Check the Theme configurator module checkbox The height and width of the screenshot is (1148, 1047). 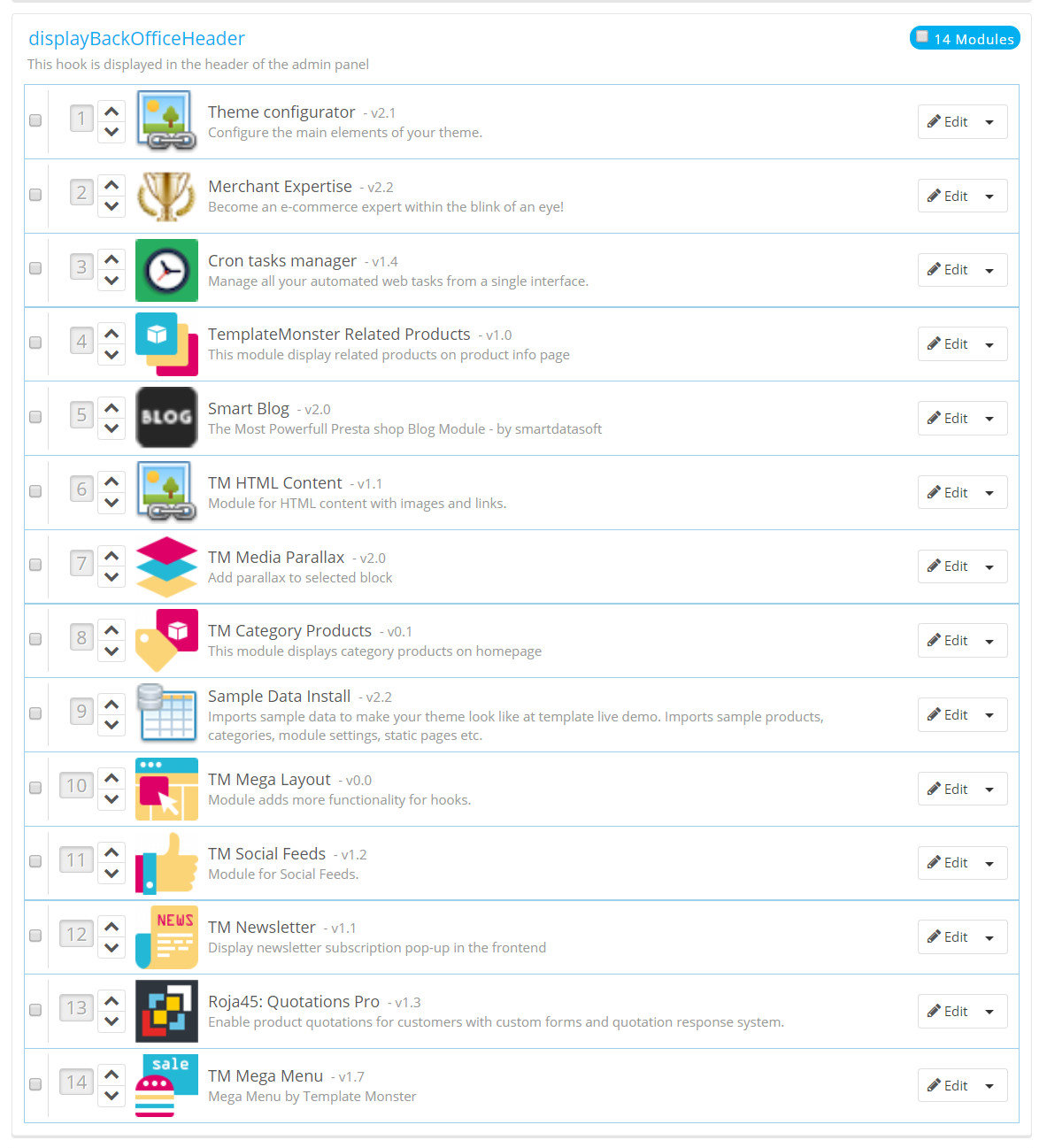(35, 120)
